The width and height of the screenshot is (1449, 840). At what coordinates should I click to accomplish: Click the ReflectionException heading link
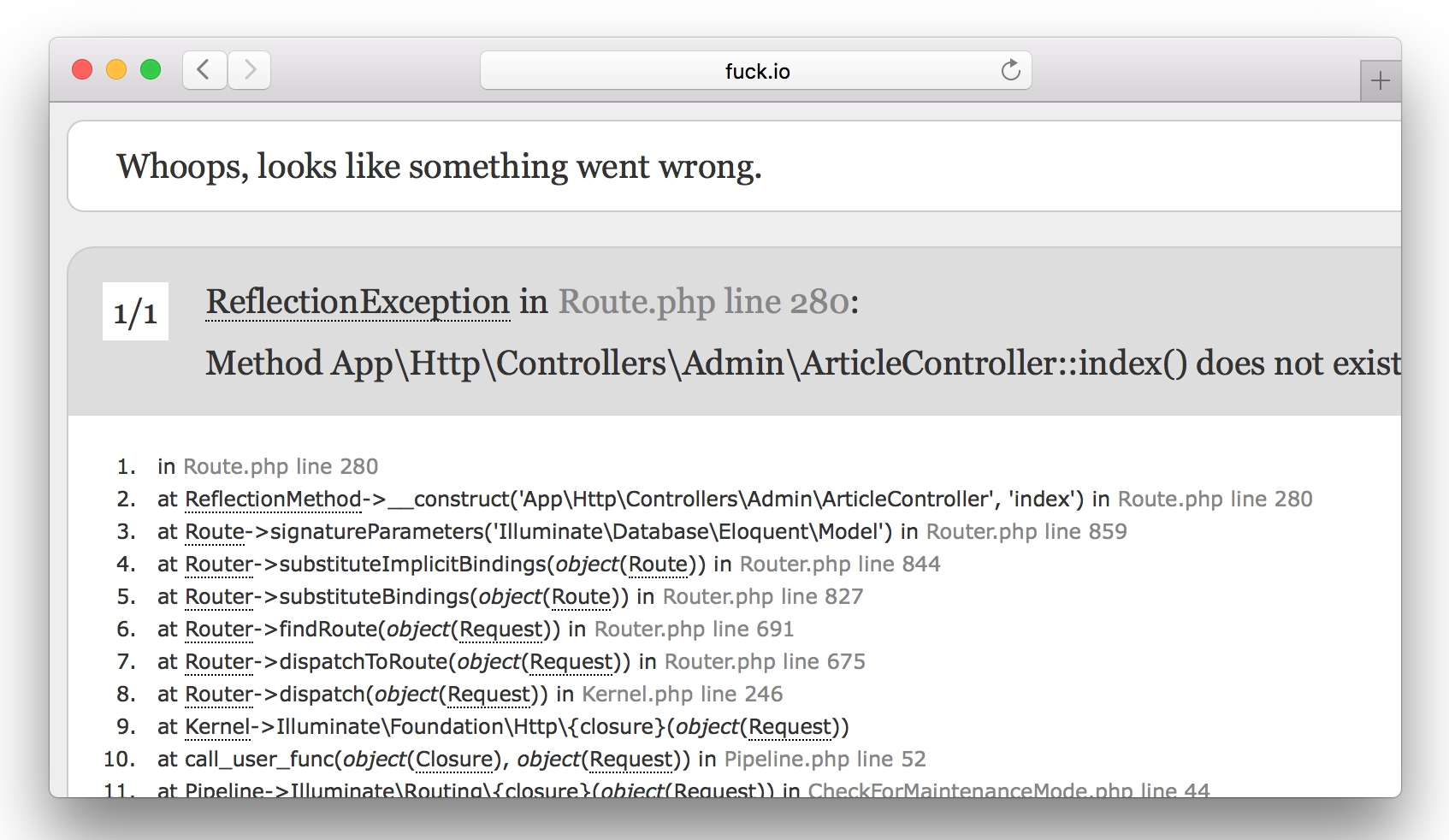(358, 302)
